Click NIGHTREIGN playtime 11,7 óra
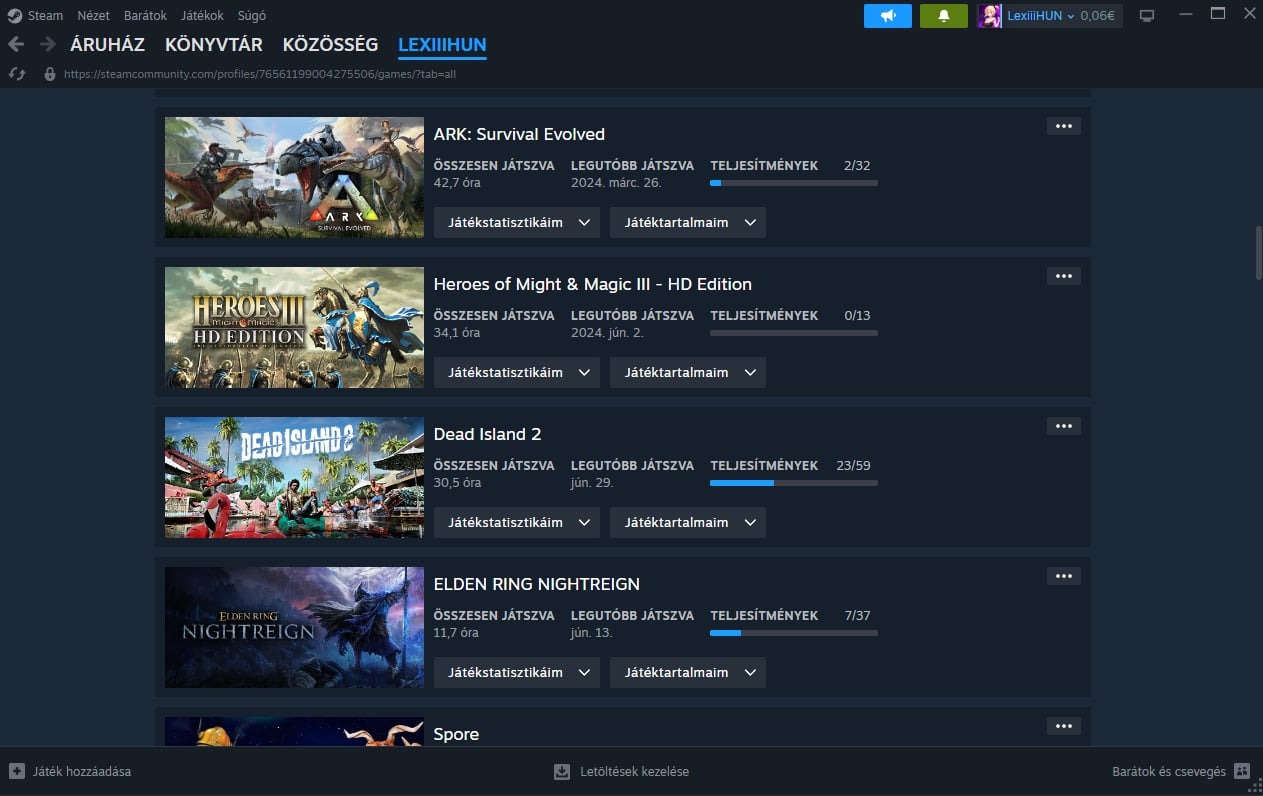The height and width of the screenshot is (796, 1263). (456, 633)
